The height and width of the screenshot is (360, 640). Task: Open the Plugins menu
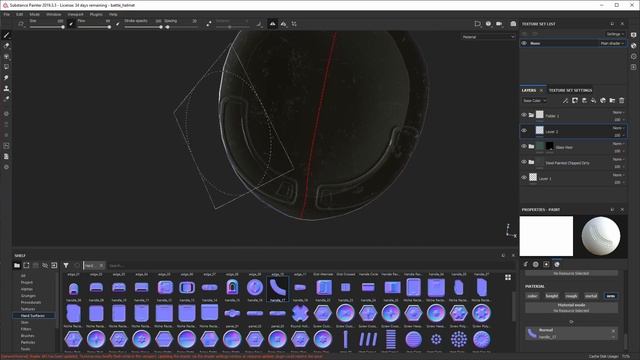click(x=96, y=14)
